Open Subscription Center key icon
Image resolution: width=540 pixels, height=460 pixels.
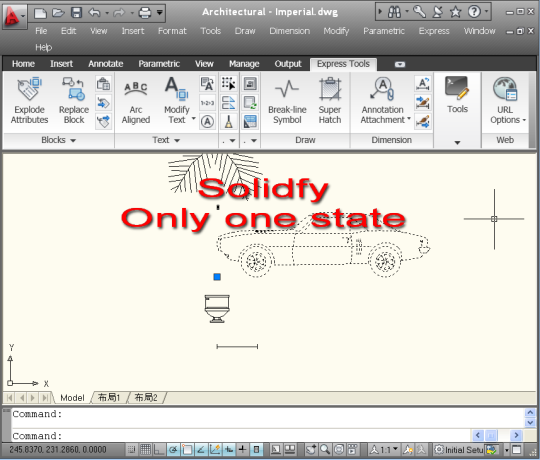point(419,12)
